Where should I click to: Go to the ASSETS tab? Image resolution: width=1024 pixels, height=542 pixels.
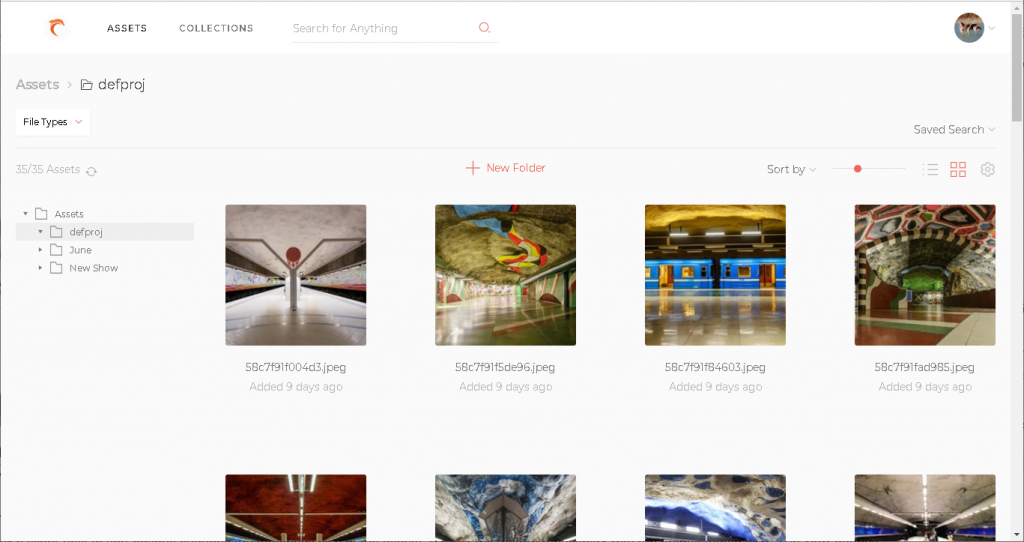(127, 28)
